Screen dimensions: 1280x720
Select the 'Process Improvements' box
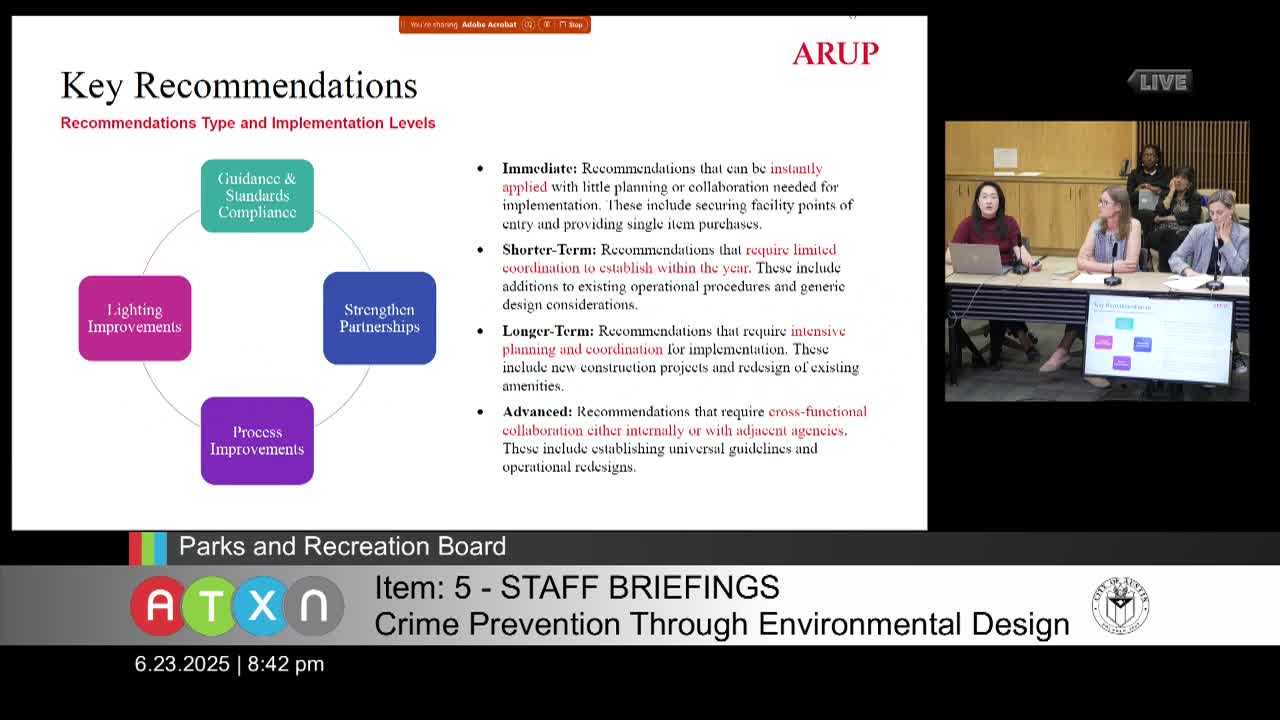pos(257,441)
